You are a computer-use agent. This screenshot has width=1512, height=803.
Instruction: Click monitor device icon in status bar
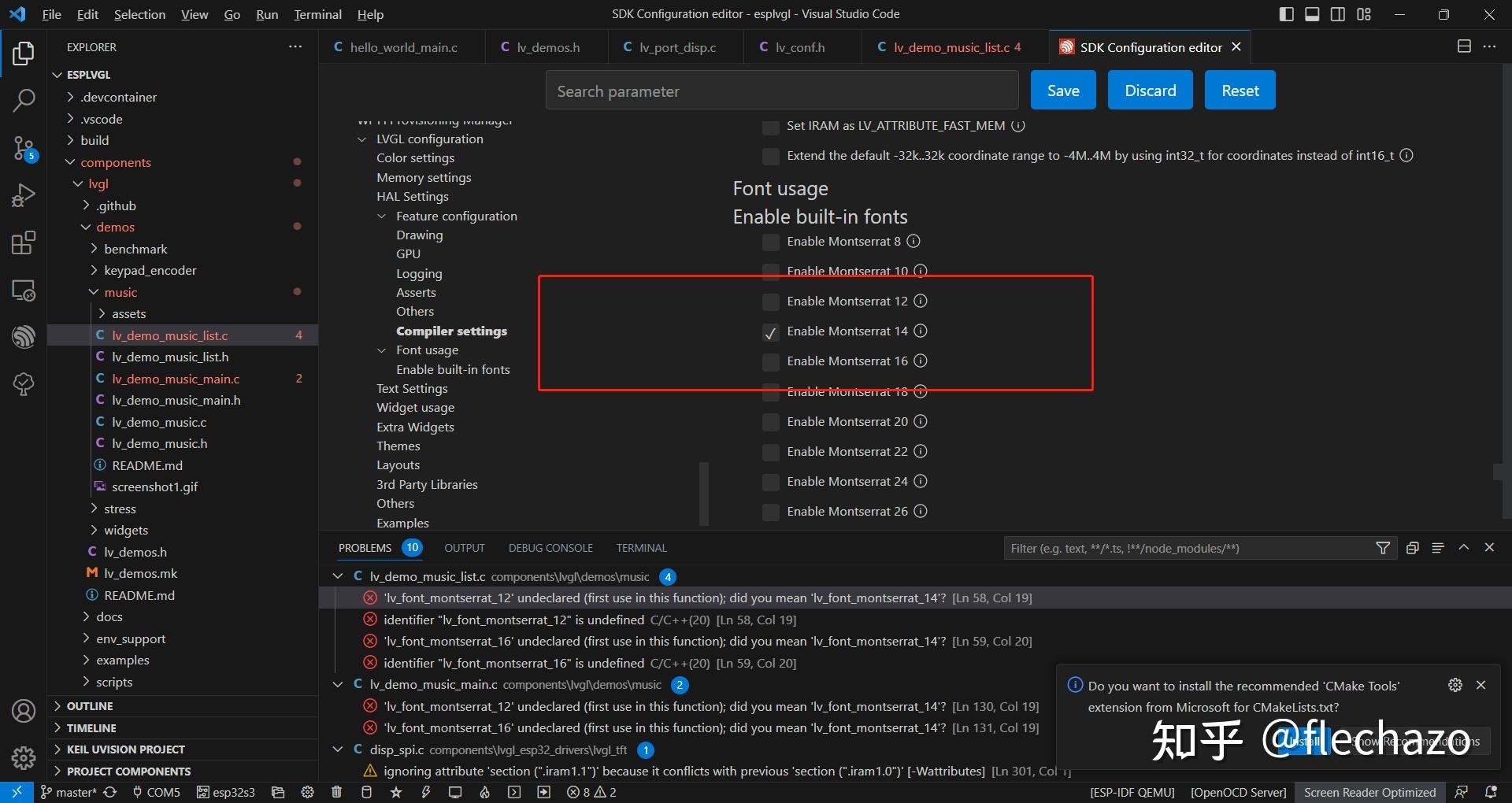pos(455,792)
